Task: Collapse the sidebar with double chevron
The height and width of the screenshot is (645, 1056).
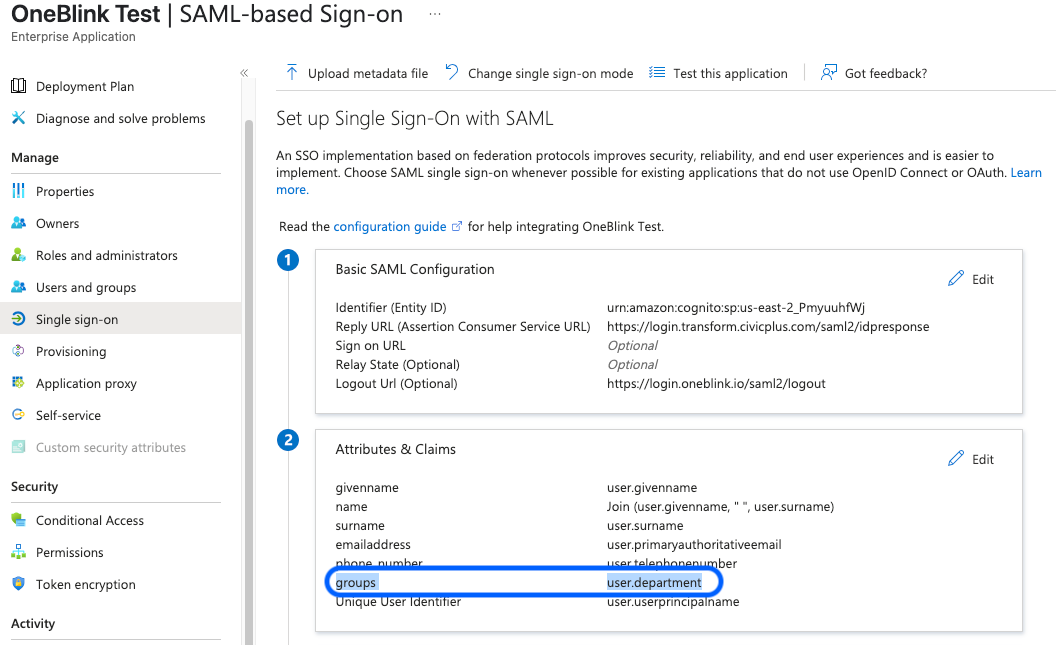Action: click(244, 73)
